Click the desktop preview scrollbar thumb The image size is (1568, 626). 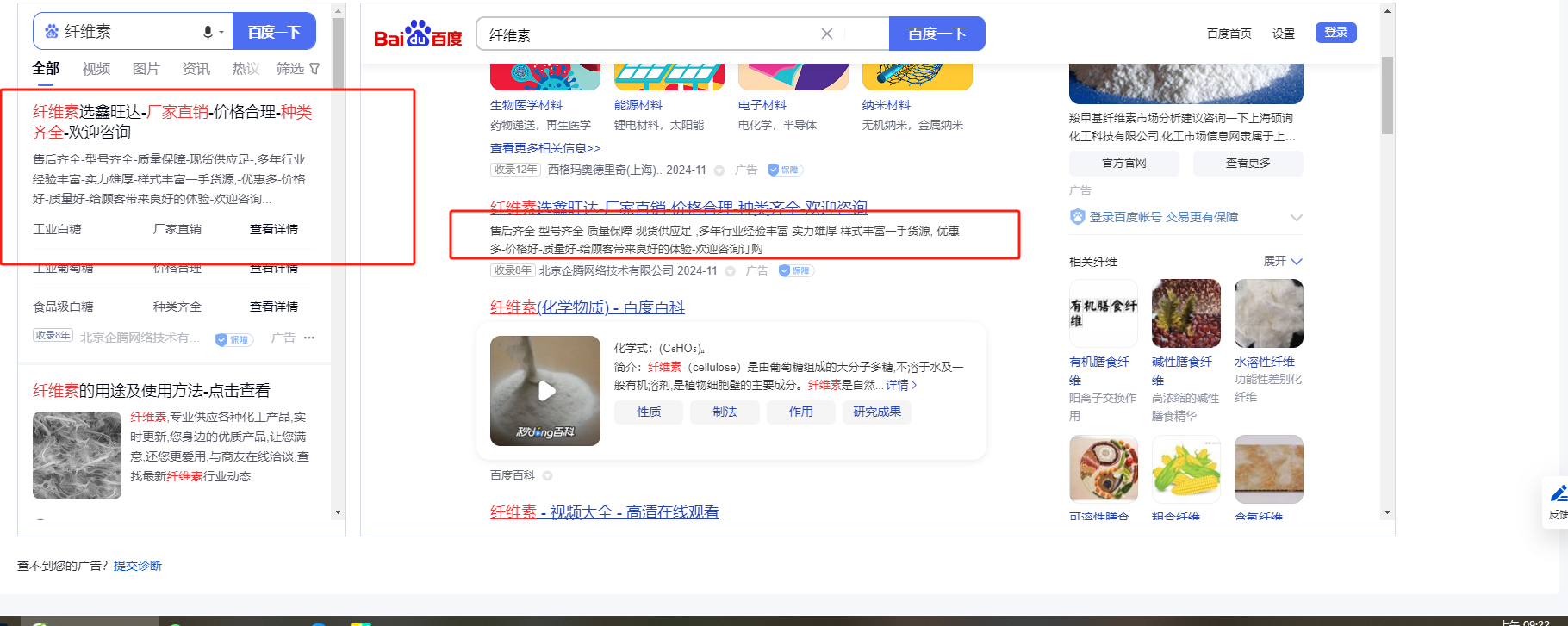click(x=1387, y=96)
